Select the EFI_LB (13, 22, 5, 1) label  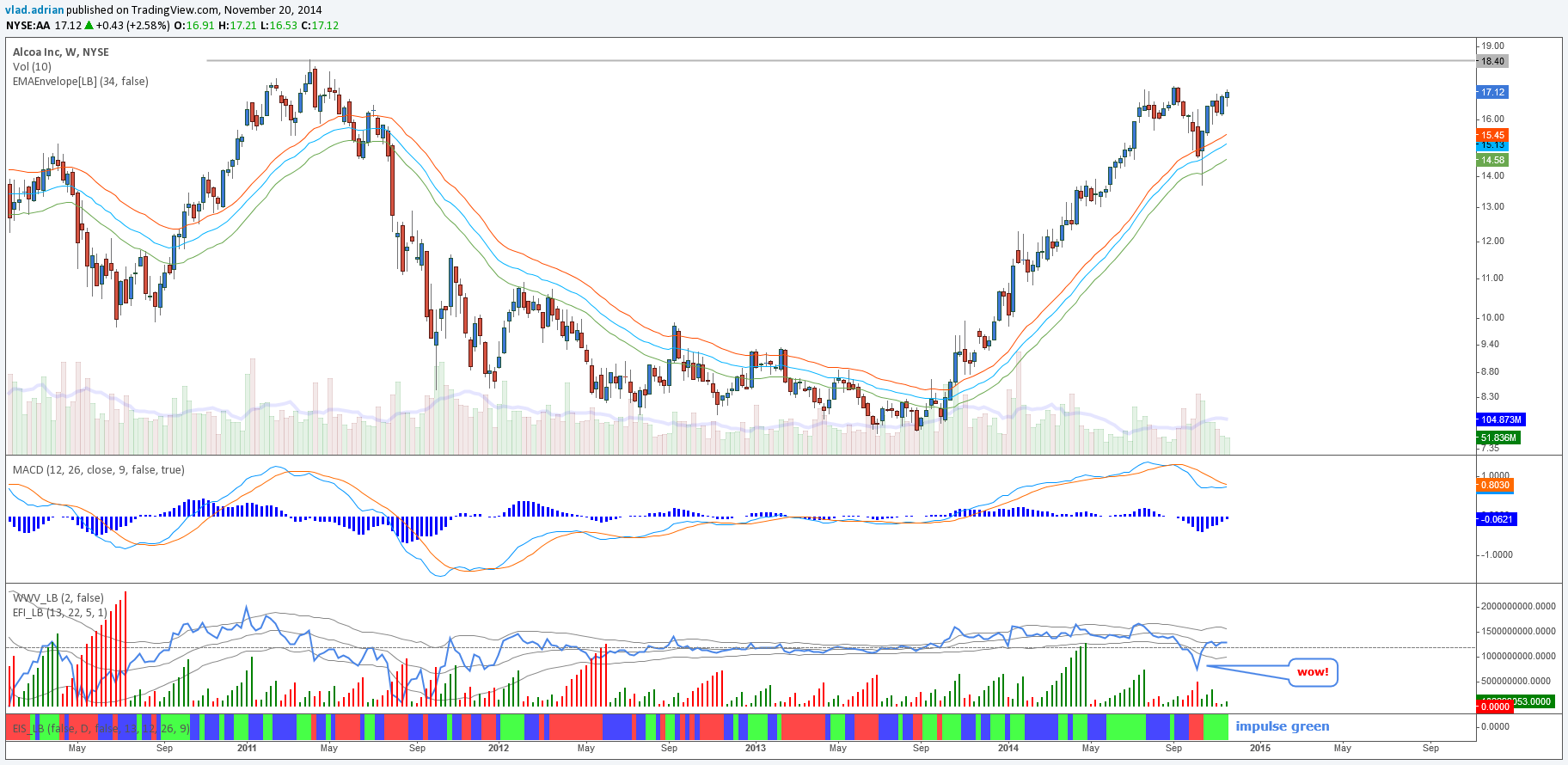(60, 613)
